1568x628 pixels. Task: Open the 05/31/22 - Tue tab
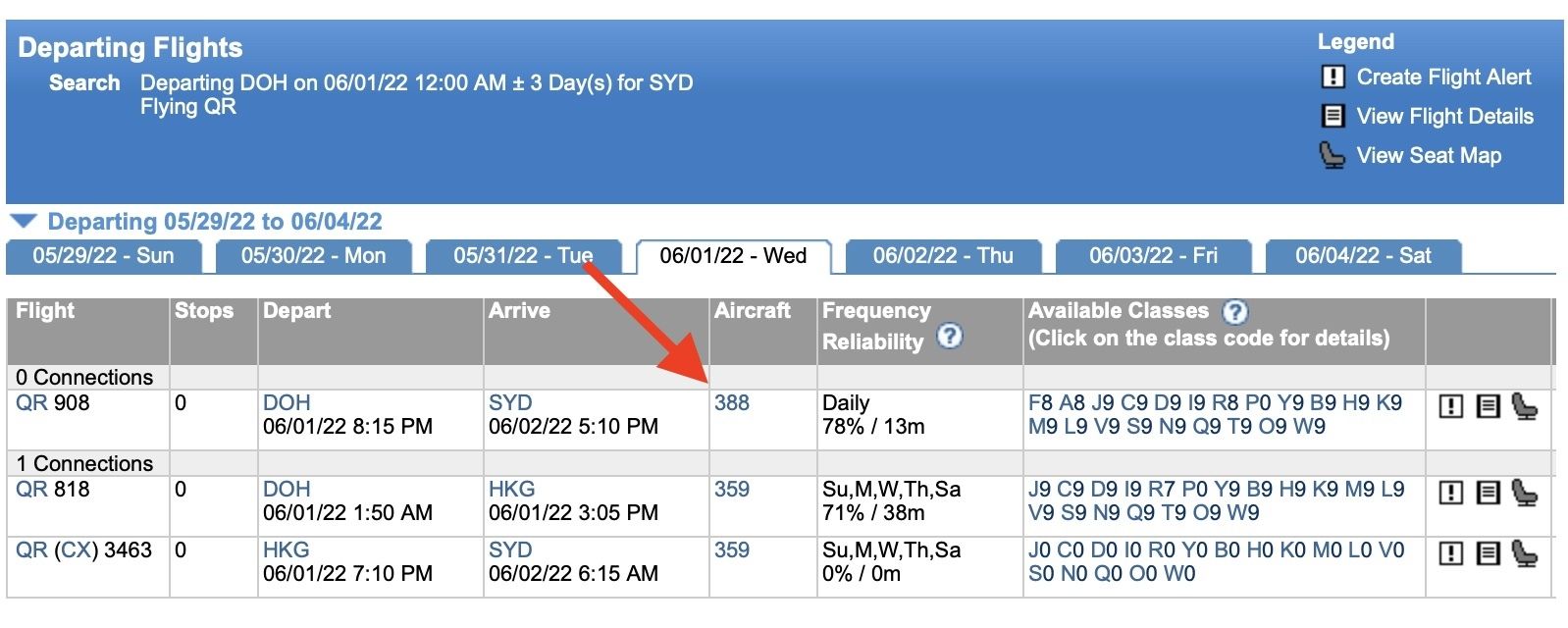(x=523, y=256)
